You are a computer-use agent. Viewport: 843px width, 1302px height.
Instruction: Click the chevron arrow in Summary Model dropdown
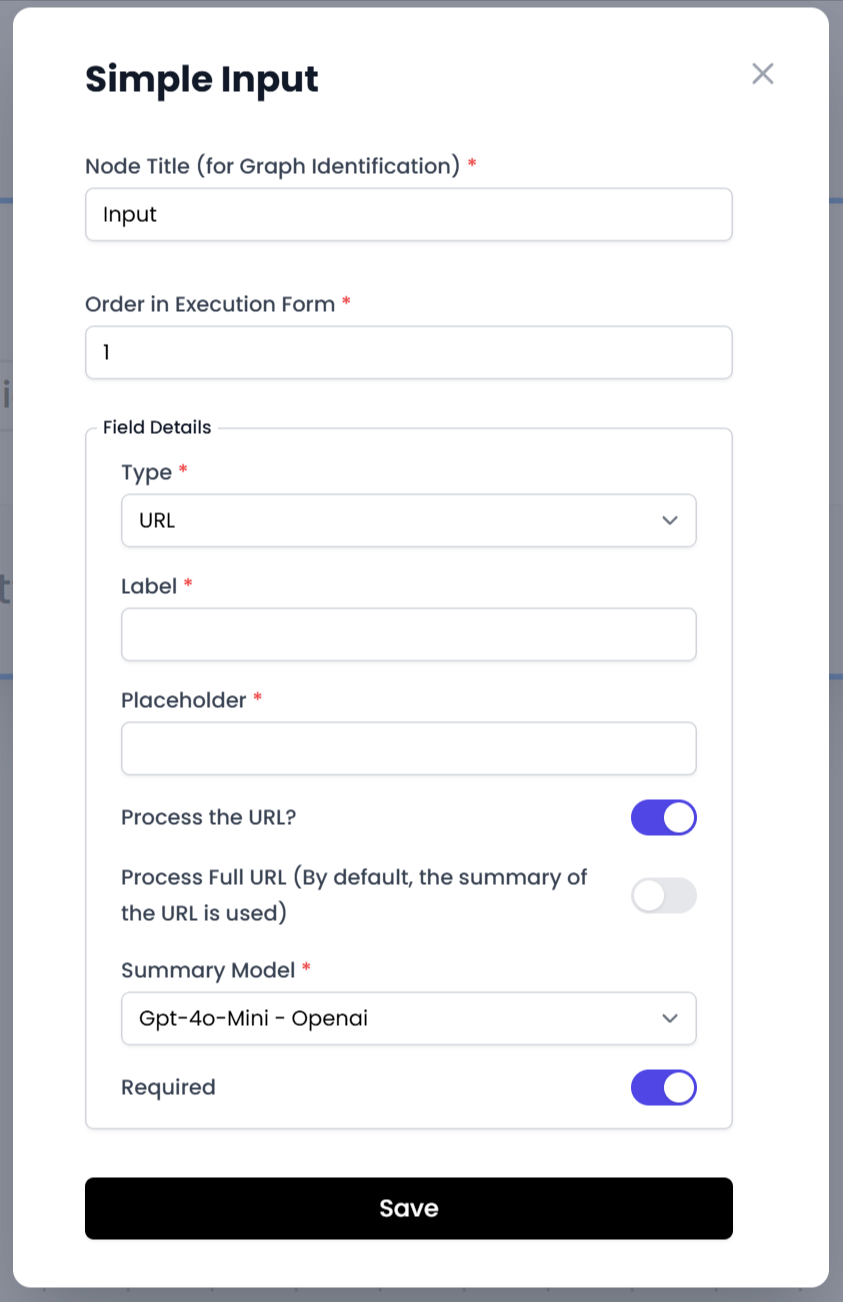670,1019
